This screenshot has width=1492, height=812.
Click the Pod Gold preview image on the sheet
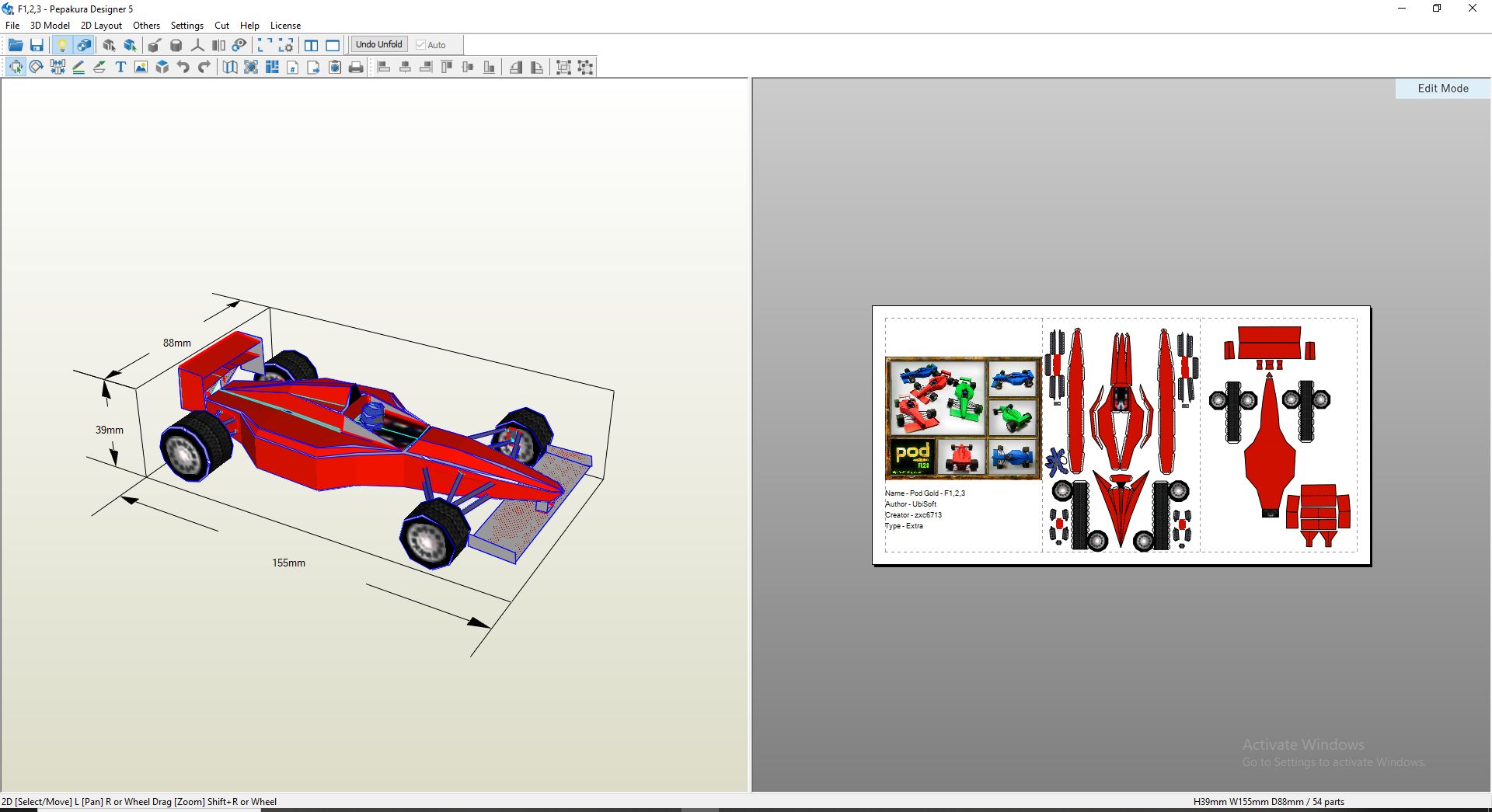tap(962, 418)
